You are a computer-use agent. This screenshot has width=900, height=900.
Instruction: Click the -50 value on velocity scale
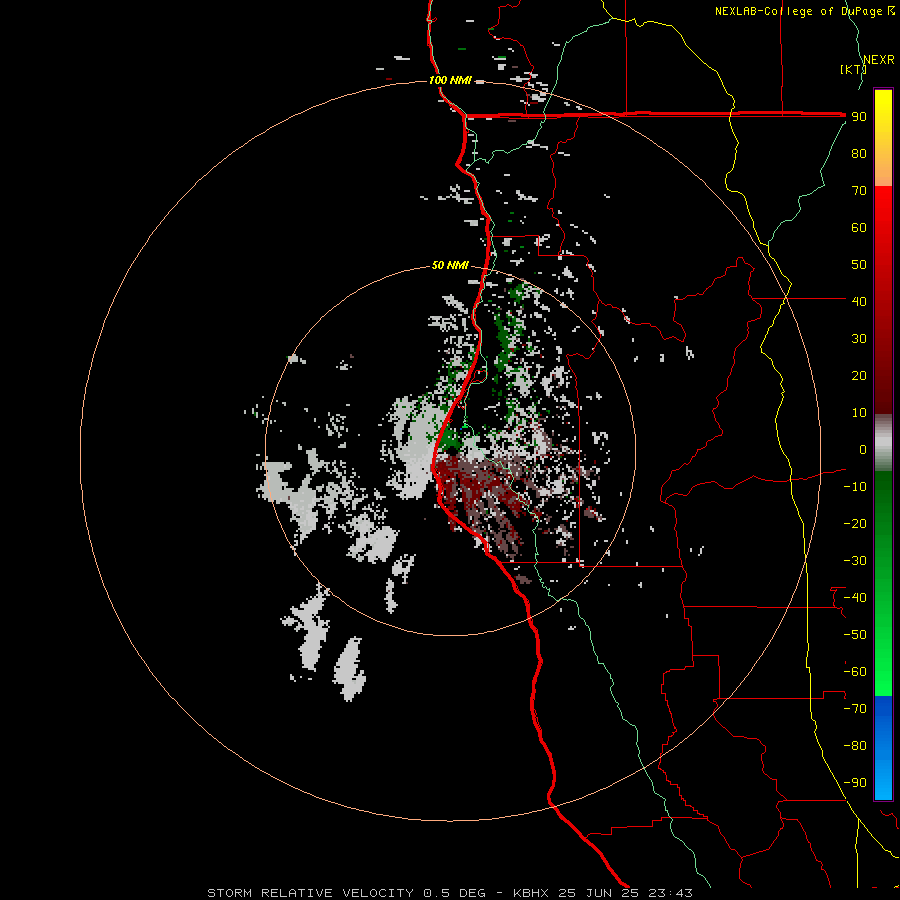click(x=855, y=635)
